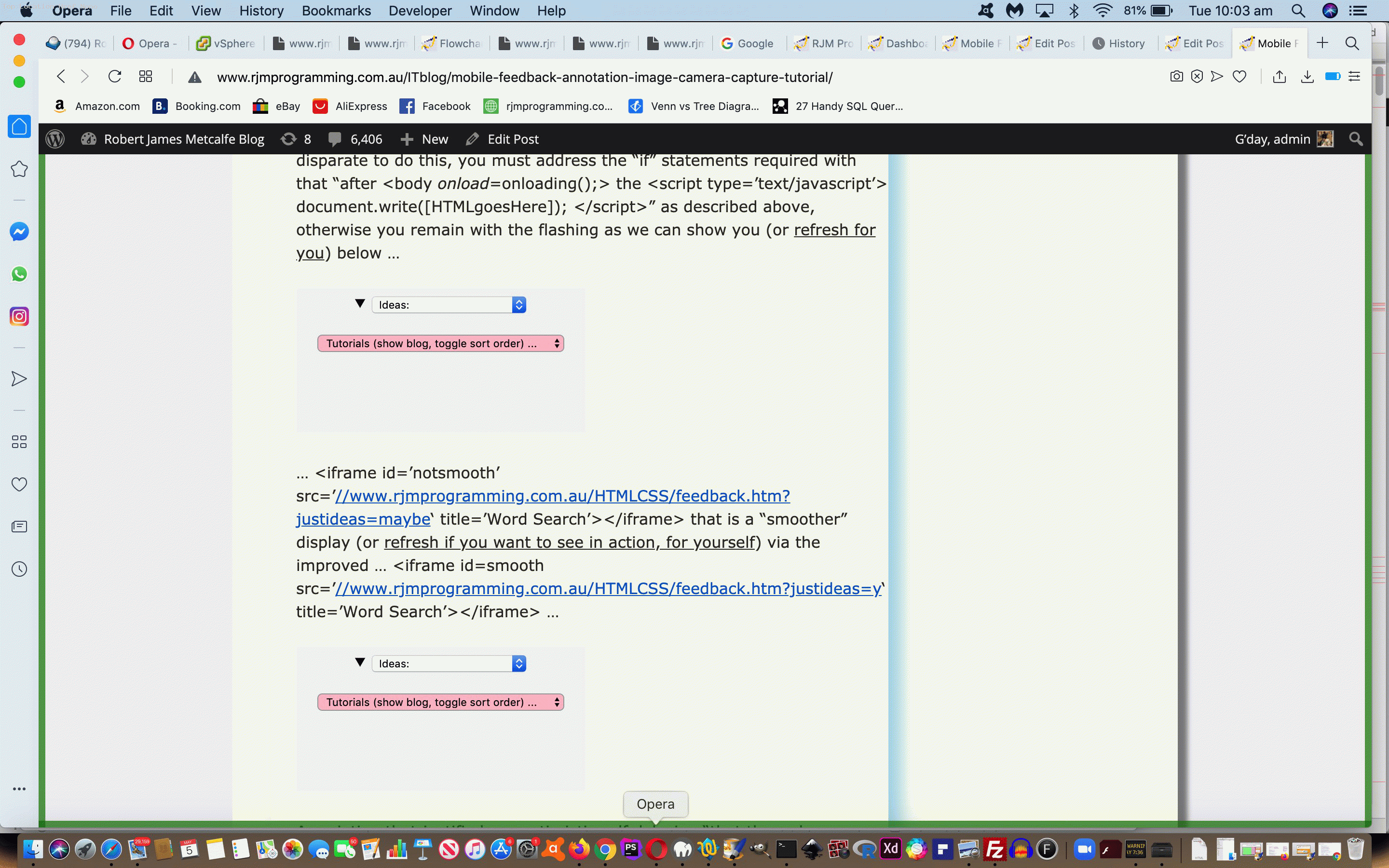Viewport: 1389px width, 868px height.
Task: Add page to bookmarks with heart icon
Action: click(1240, 76)
